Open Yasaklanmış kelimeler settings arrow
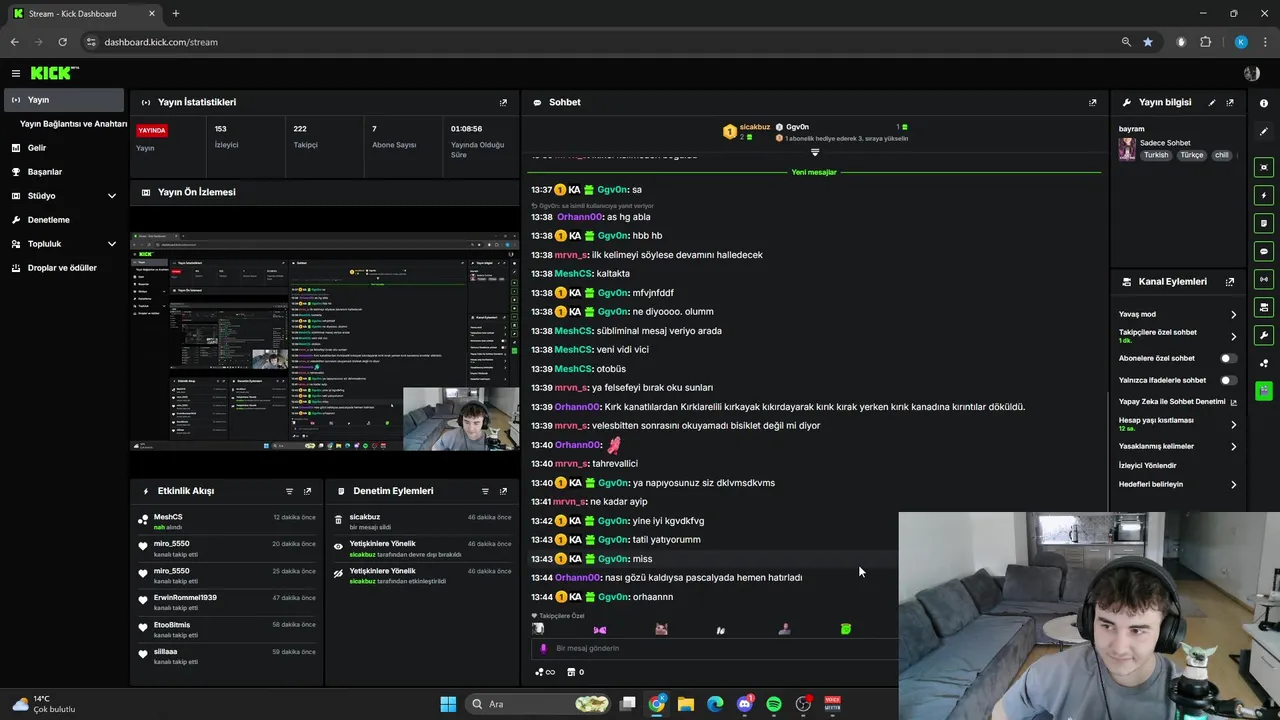This screenshot has height=720, width=1280. 1233,446
